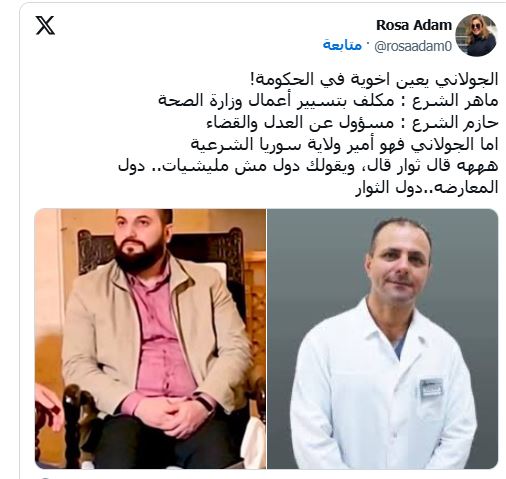Open Rosa Adam's profile avatar
The image size is (506, 479).
point(476,35)
